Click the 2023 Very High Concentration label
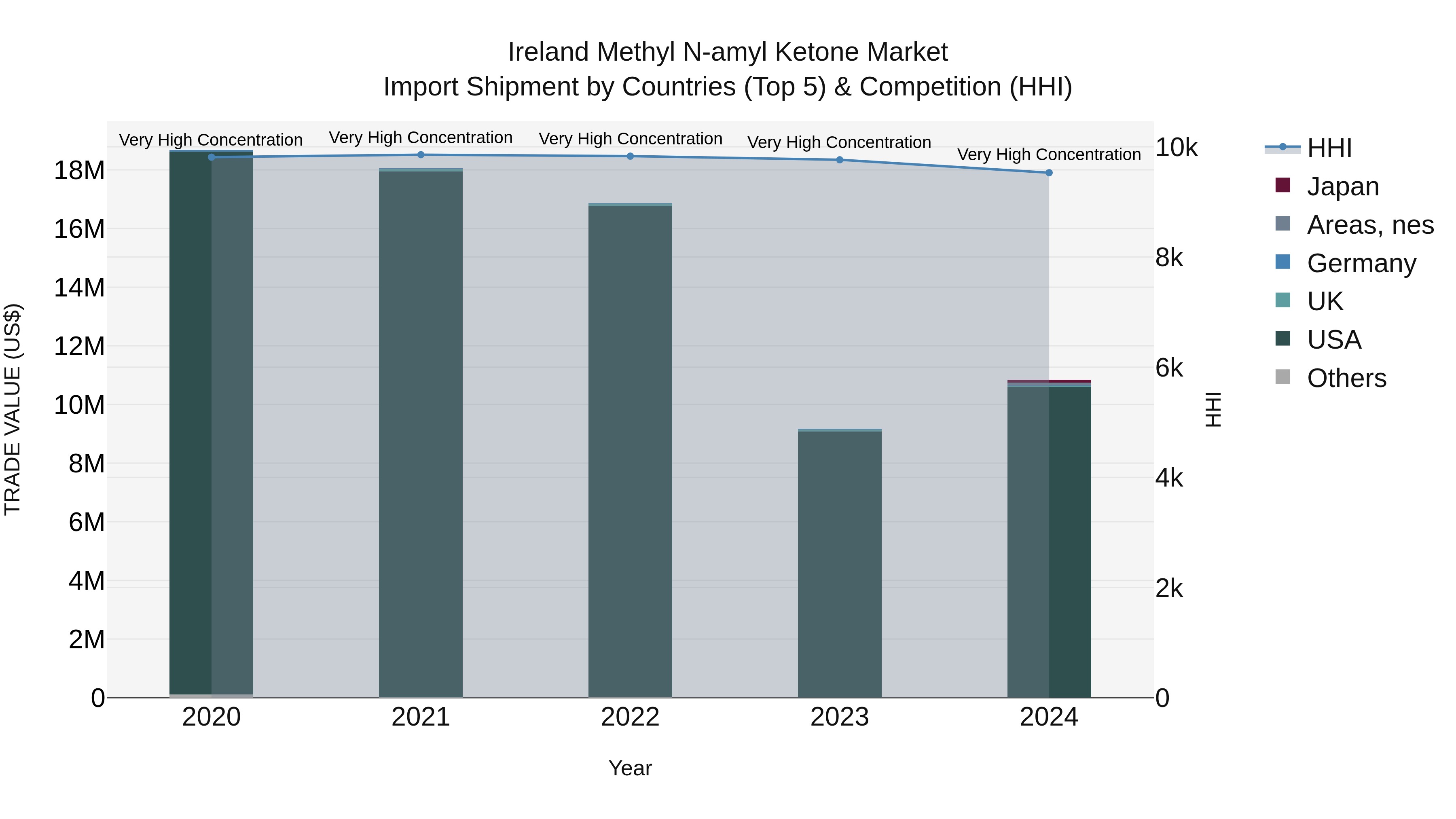The height and width of the screenshot is (819, 1456). [839, 142]
